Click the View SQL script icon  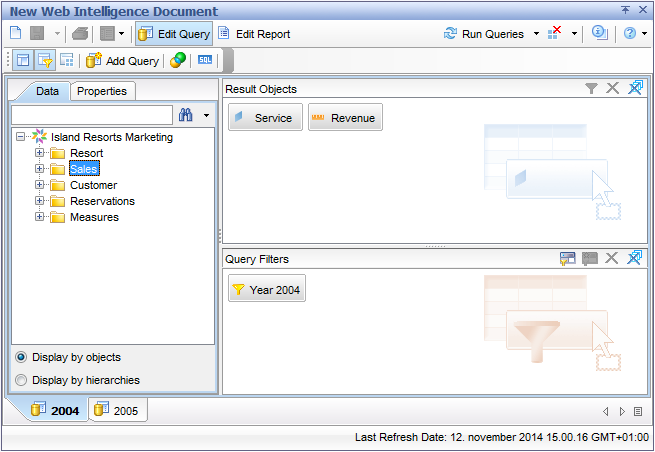(x=205, y=61)
